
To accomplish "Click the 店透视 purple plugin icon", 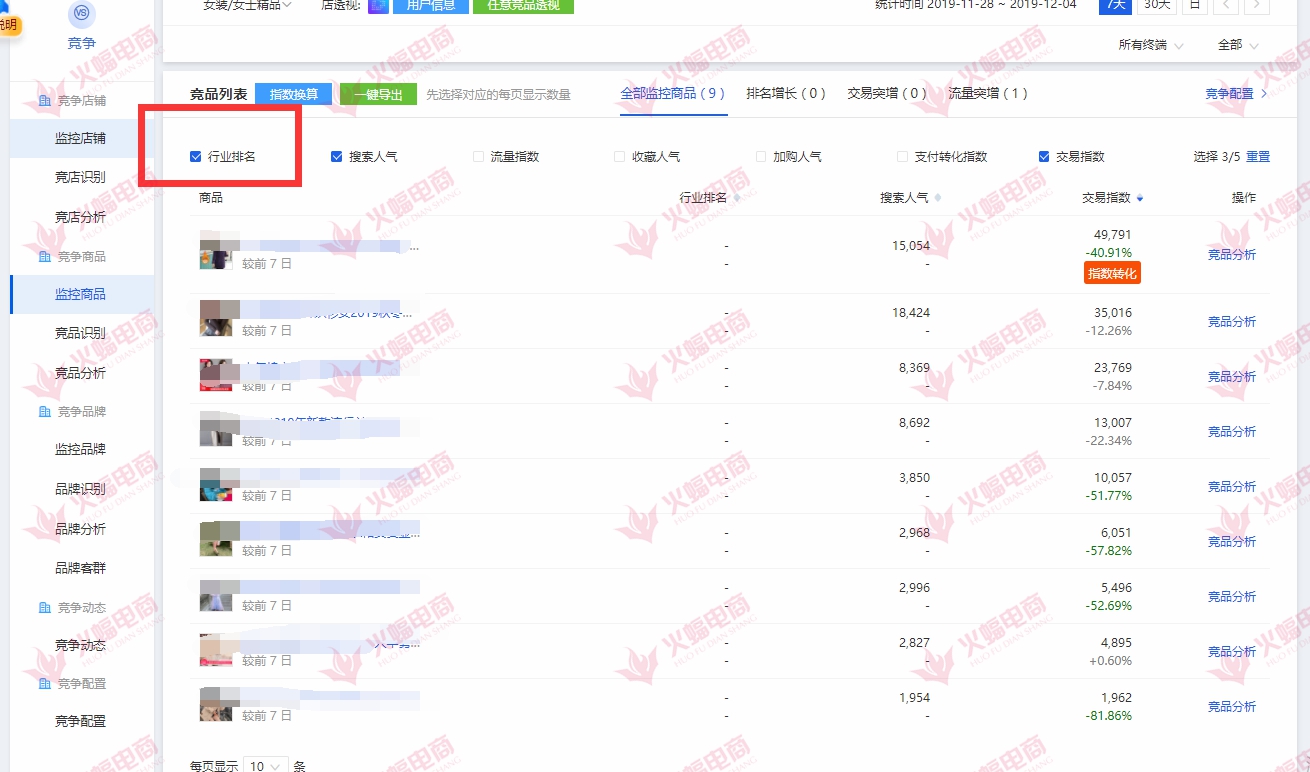I will [x=379, y=5].
